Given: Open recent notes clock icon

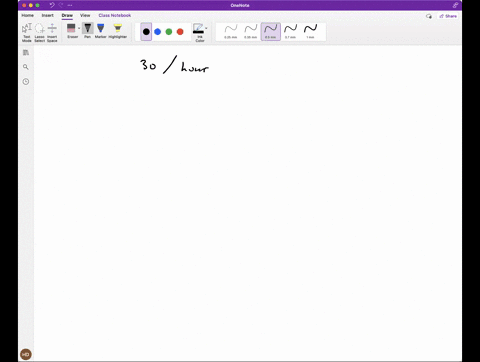Looking at the screenshot, I should tap(26, 82).
